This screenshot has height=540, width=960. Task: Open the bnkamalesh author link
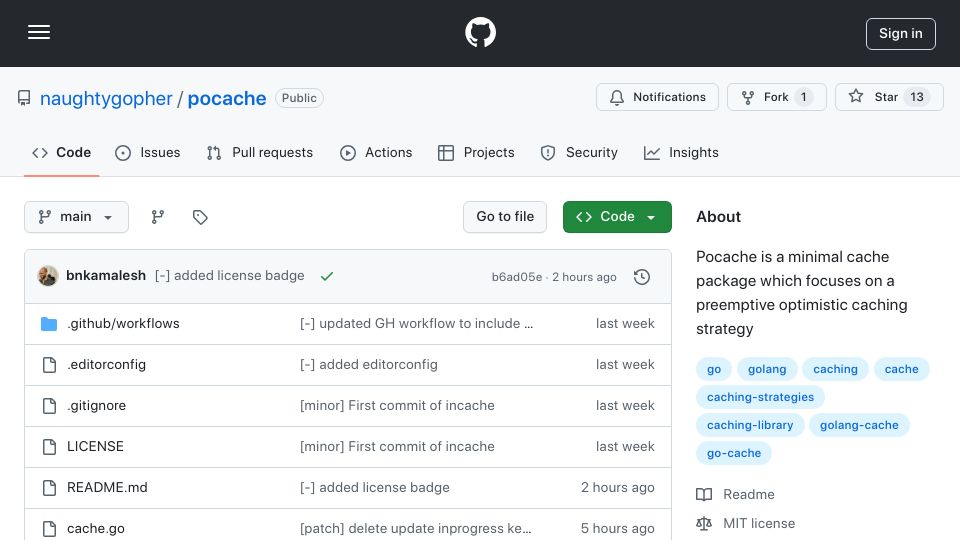(x=106, y=276)
